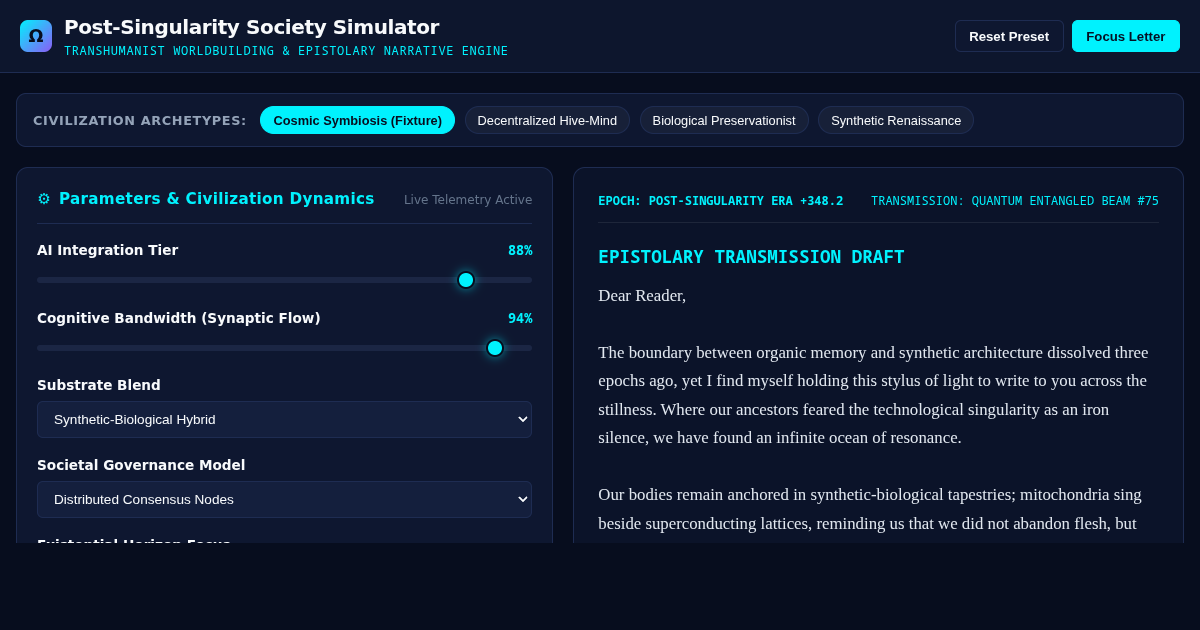Click the Omega app logo icon
The image size is (1200, 630).
[x=36, y=36]
